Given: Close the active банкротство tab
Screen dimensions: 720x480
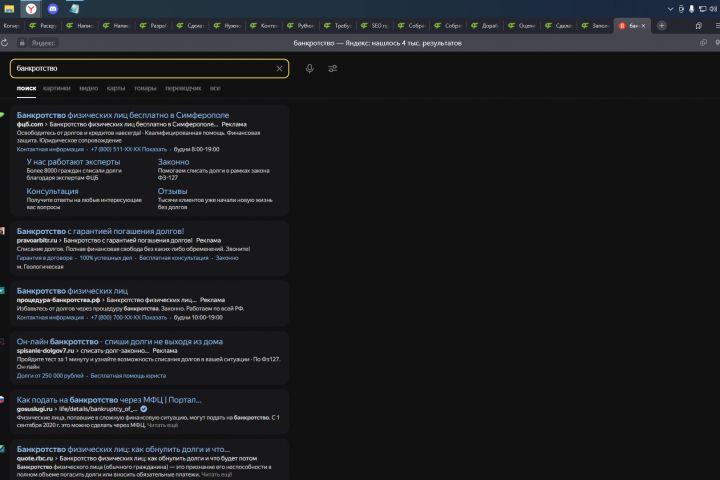Looking at the screenshot, I should click(x=643, y=26).
